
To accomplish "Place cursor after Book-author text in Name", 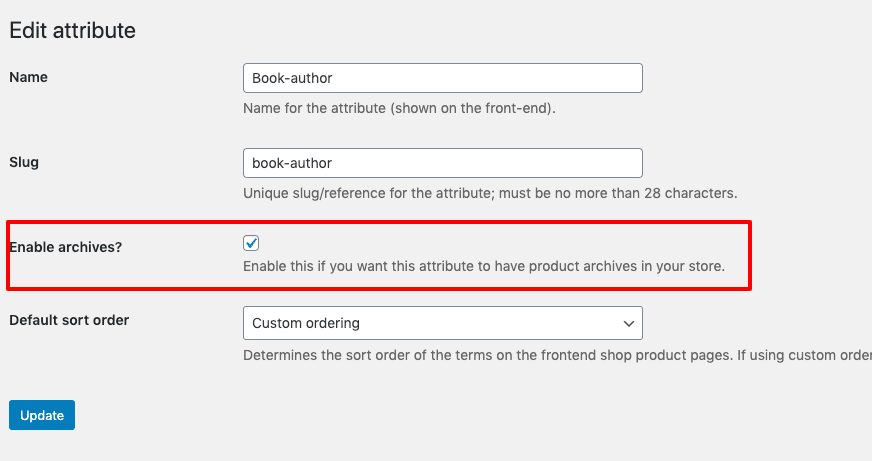I will (x=333, y=78).
